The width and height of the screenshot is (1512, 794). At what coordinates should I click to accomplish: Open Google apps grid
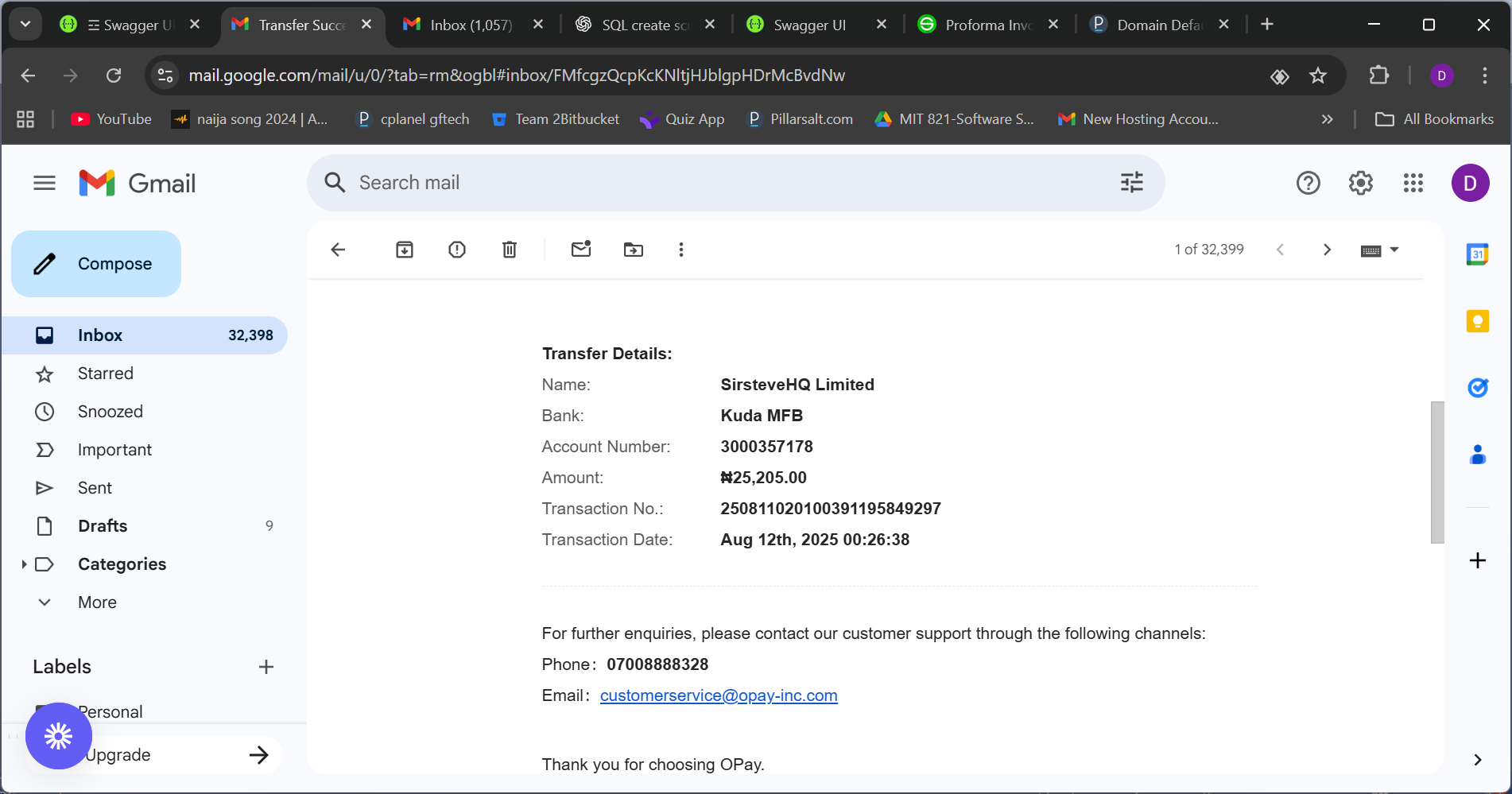[x=1413, y=184]
